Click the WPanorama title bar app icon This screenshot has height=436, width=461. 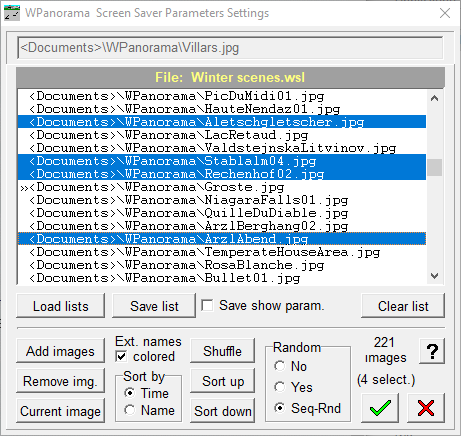point(12,13)
